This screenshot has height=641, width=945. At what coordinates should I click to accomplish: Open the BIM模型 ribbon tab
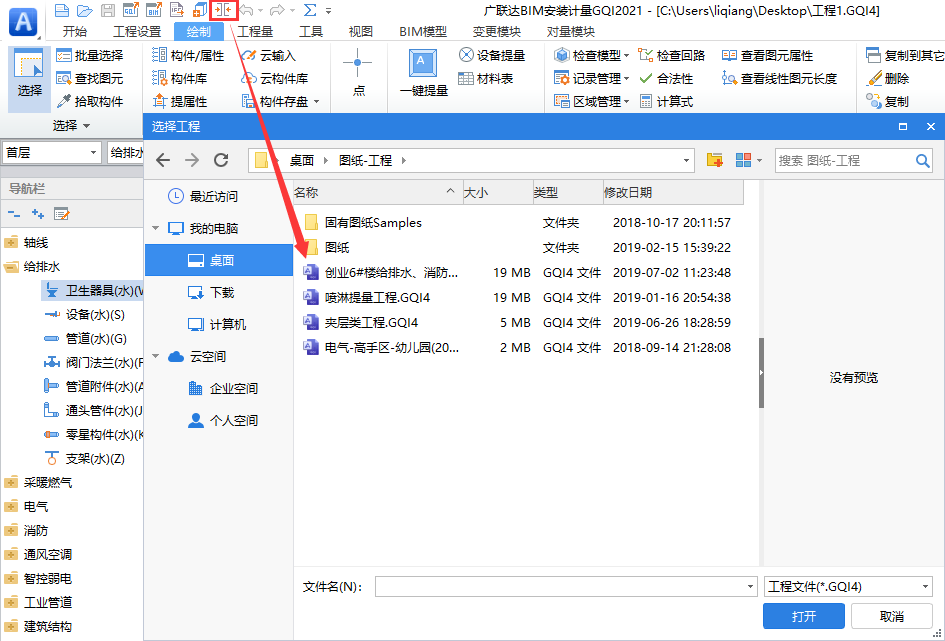tap(423, 31)
